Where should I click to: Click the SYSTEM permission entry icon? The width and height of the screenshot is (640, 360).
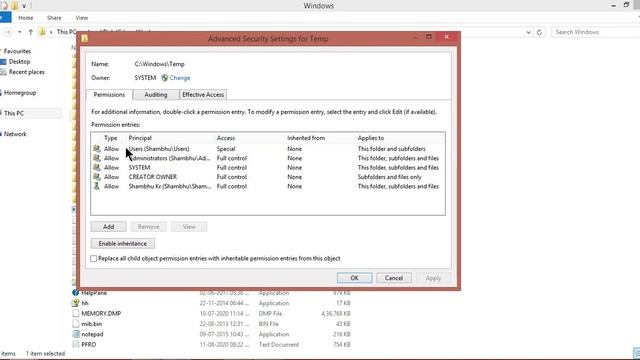pos(97,167)
